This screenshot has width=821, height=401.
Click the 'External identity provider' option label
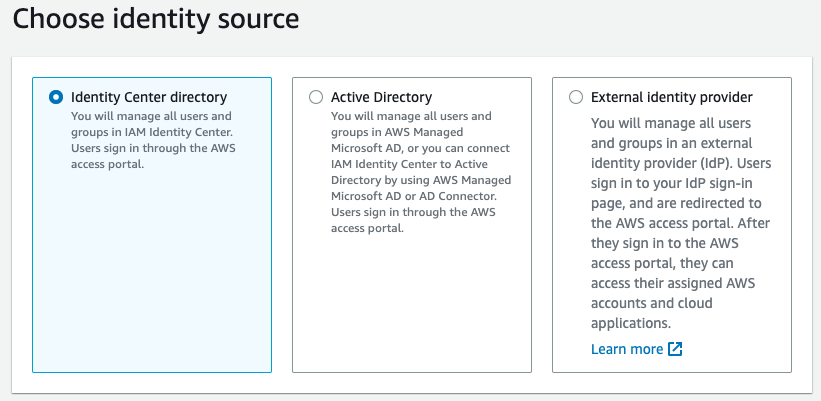click(x=671, y=98)
